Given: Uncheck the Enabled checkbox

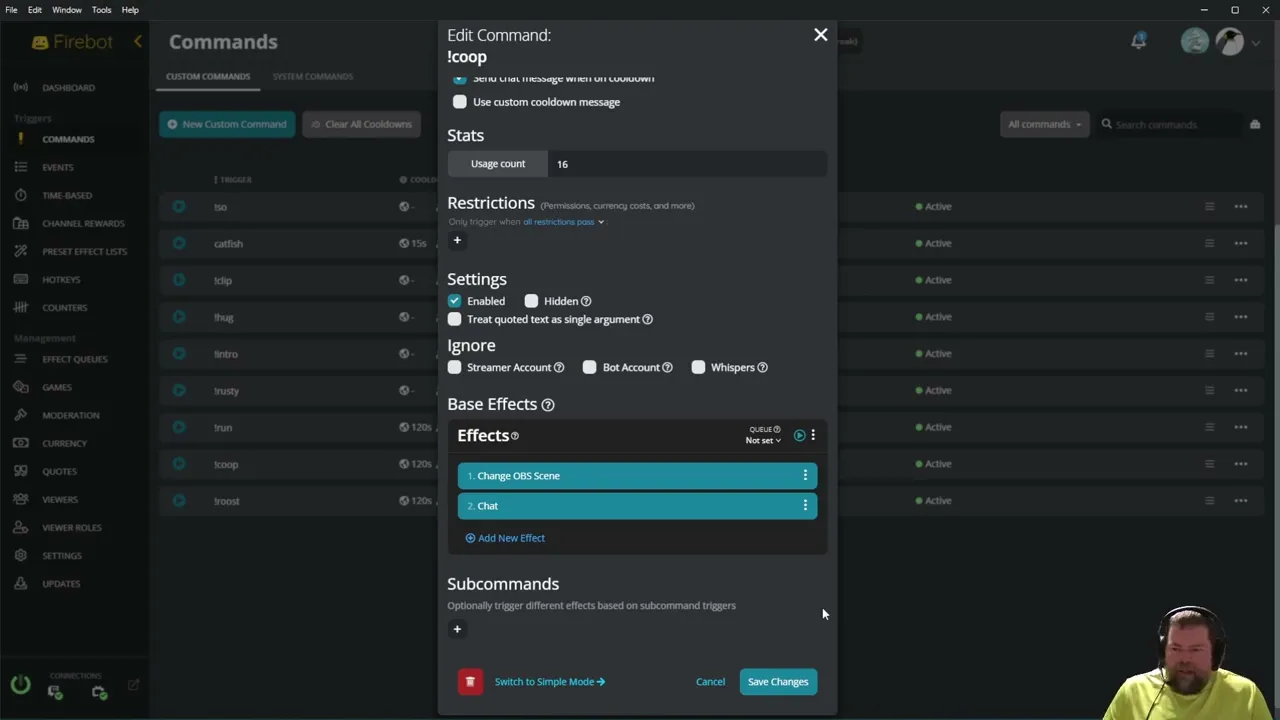Looking at the screenshot, I should (x=455, y=301).
